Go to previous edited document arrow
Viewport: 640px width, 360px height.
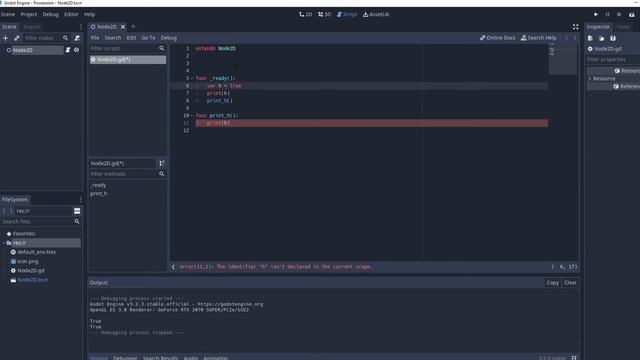pos(567,38)
